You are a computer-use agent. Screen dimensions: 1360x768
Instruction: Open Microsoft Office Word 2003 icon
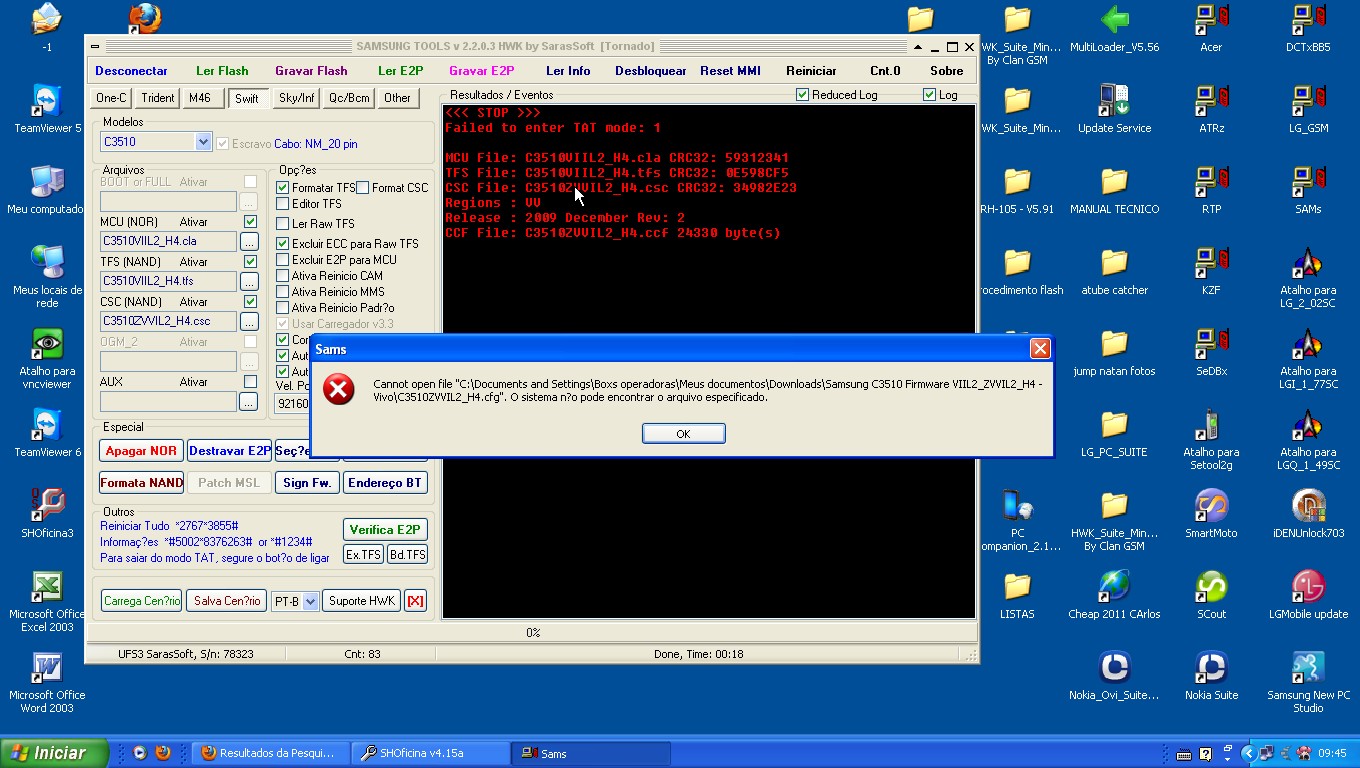tap(47, 683)
